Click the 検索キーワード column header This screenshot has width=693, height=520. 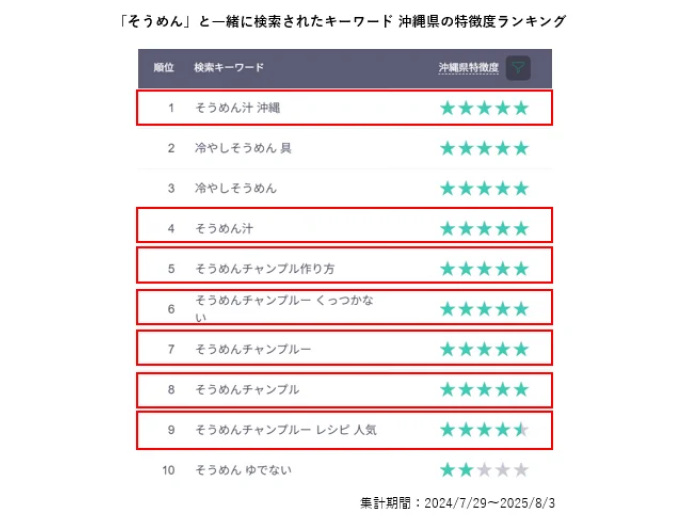(x=229, y=67)
